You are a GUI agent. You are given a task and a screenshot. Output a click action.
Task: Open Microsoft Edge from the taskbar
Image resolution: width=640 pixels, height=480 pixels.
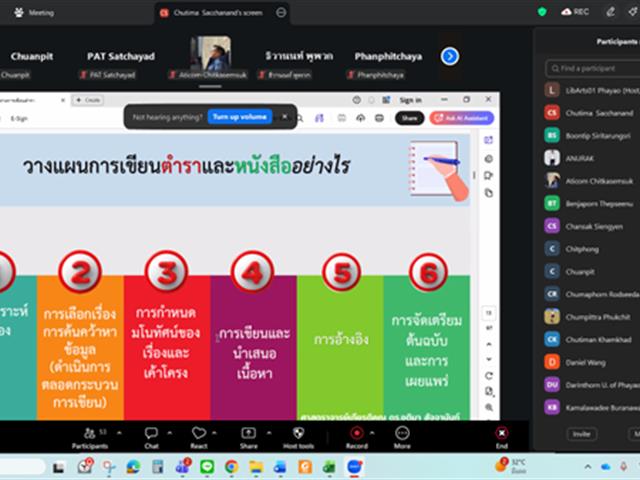point(133,467)
